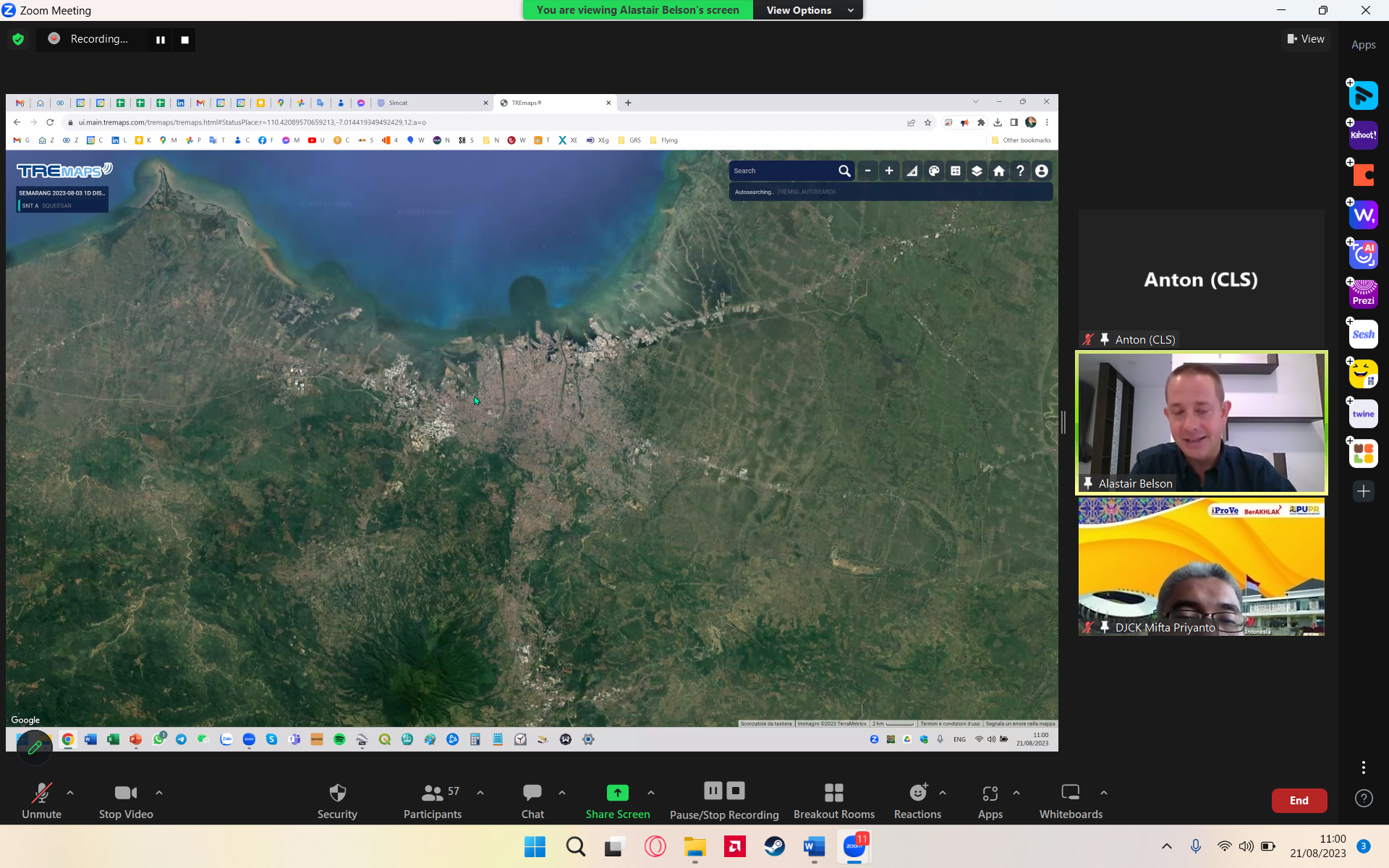Click View button in Zoom controls

tap(1306, 38)
